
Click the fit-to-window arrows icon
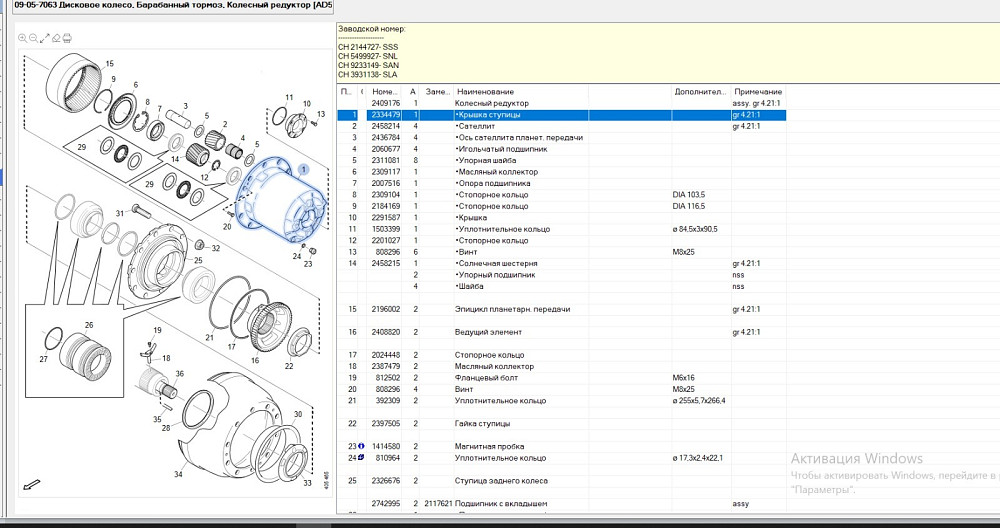click(x=44, y=38)
